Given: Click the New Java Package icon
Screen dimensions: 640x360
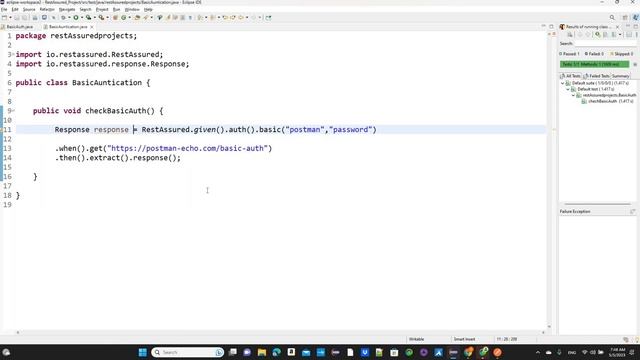Looking at the screenshot, I should (x=115, y=18).
